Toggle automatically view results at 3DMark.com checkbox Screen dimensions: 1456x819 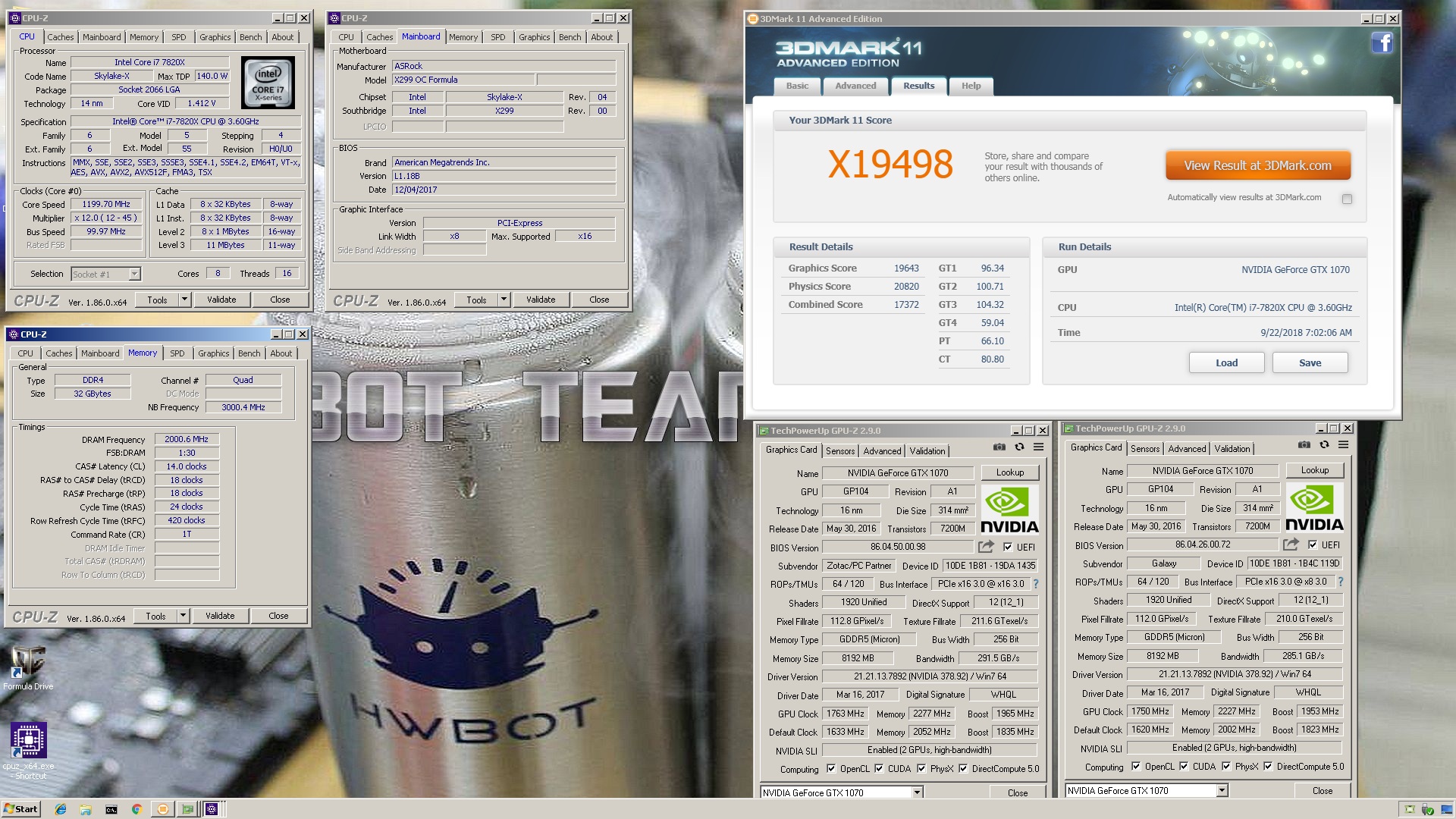1347,199
